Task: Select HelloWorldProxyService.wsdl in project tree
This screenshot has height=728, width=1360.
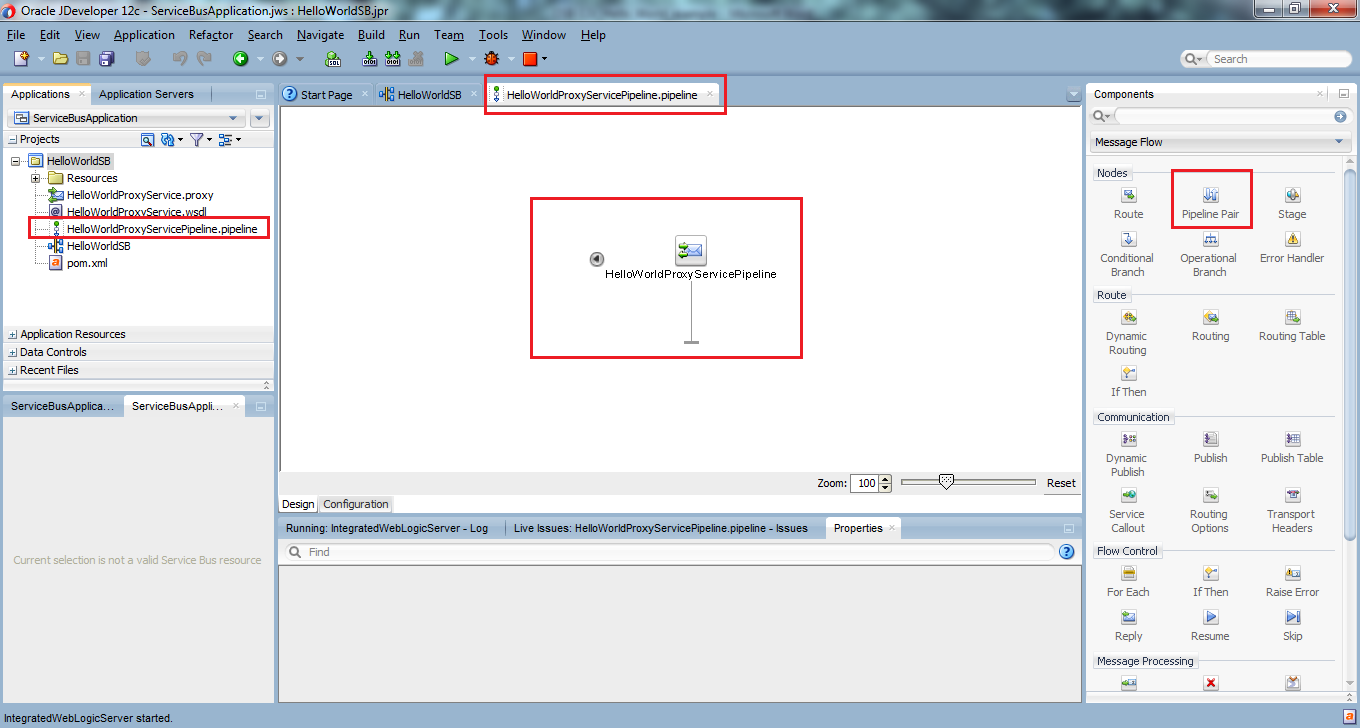Action: pos(136,212)
